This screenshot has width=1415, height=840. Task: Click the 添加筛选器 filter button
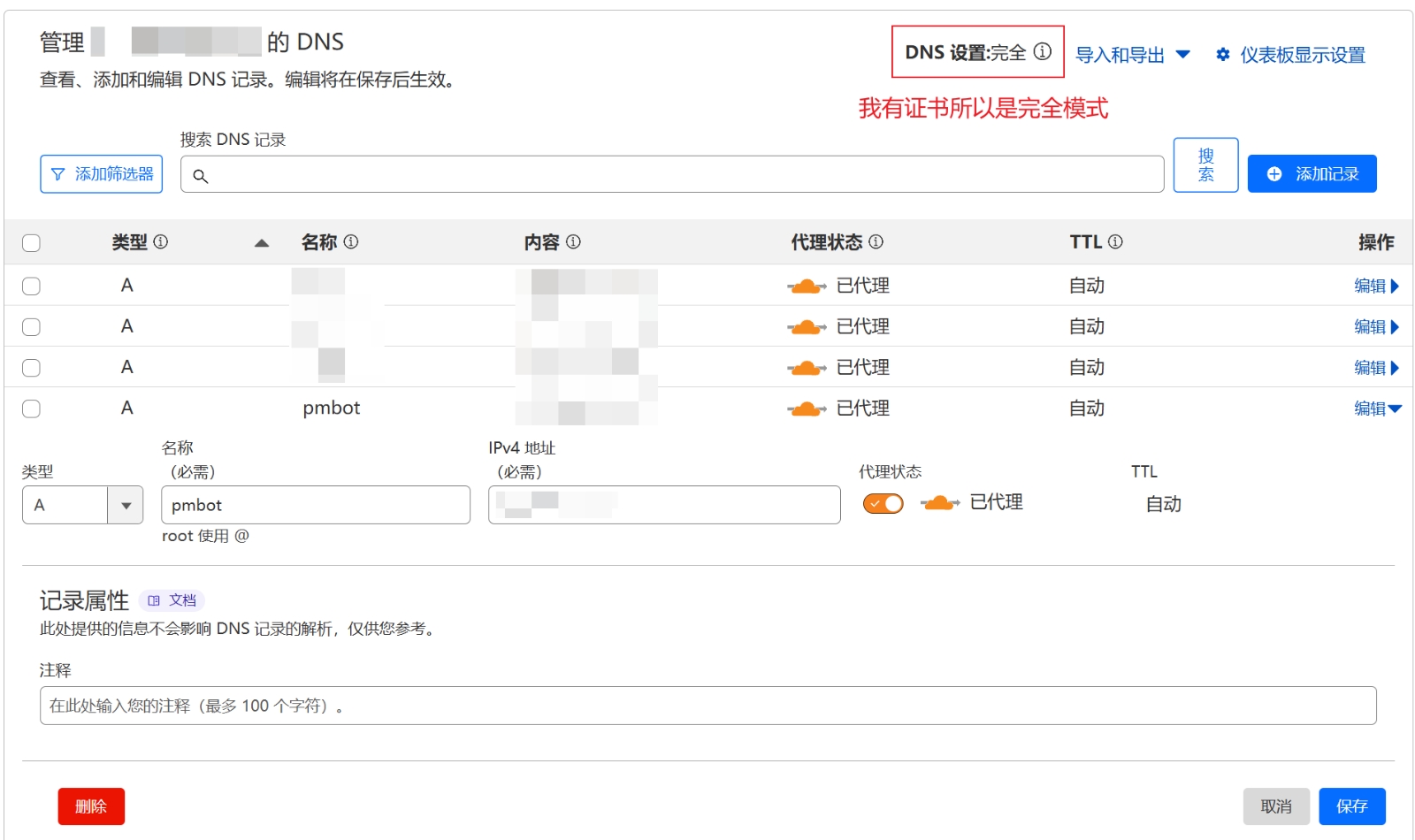tap(102, 174)
